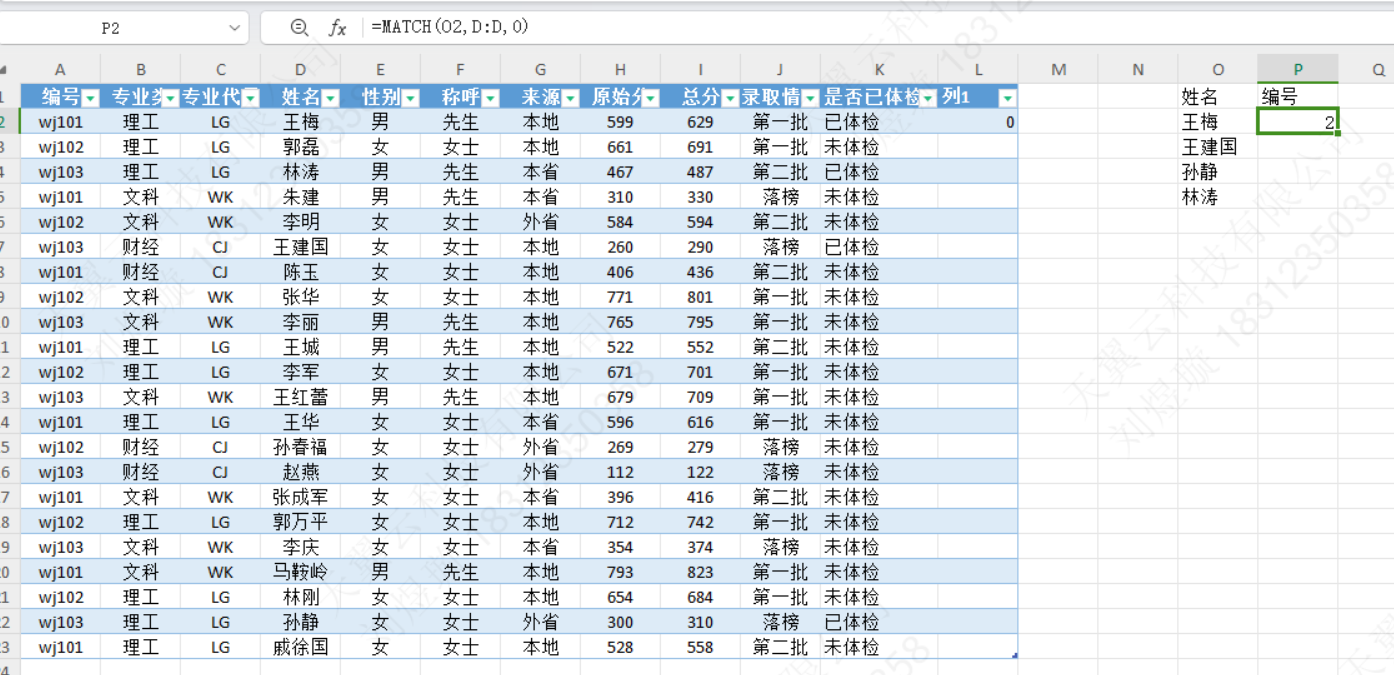This screenshot has width=1394, height=675.
Task: Select the cell containing 林刚
Action: tap(300, 597)
